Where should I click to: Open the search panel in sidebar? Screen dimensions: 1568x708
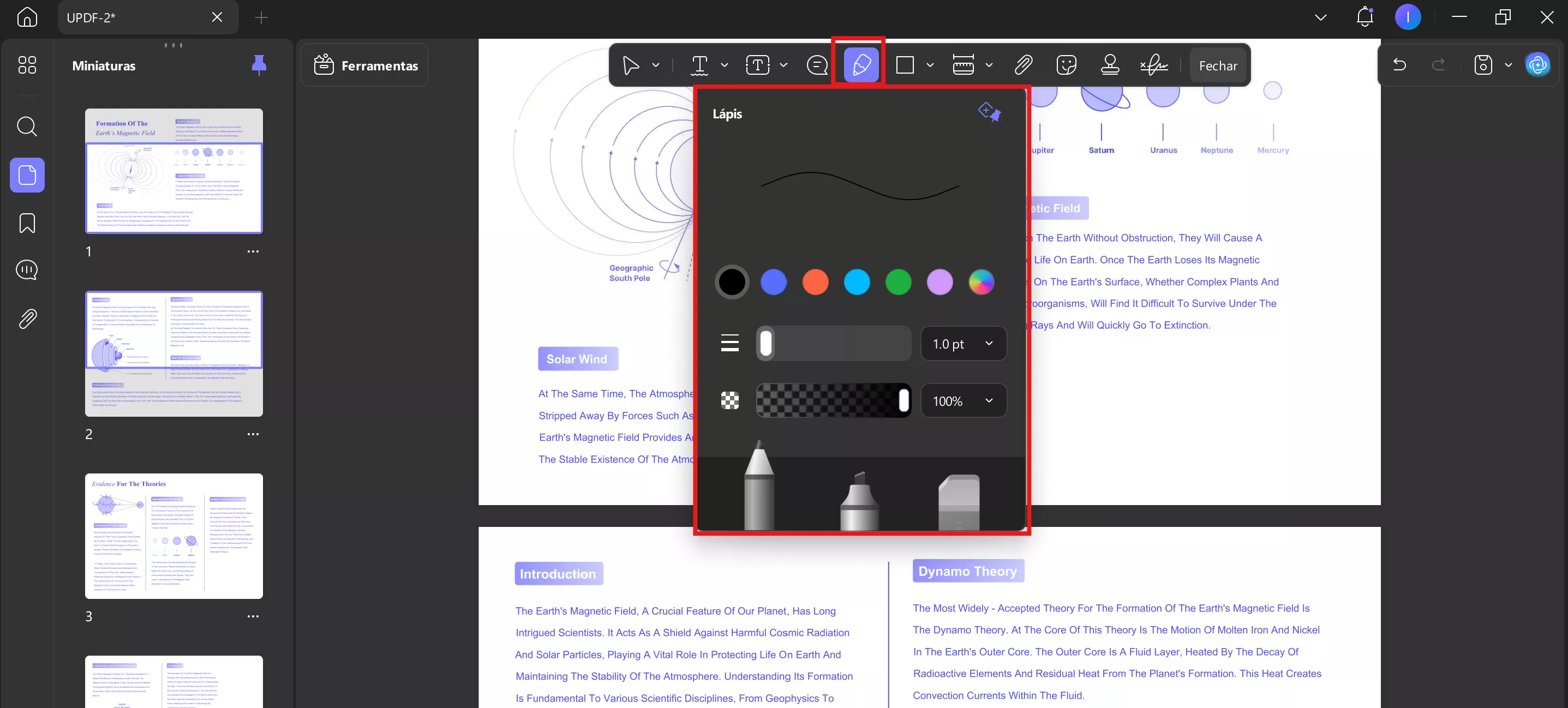[x=27, y=127]
